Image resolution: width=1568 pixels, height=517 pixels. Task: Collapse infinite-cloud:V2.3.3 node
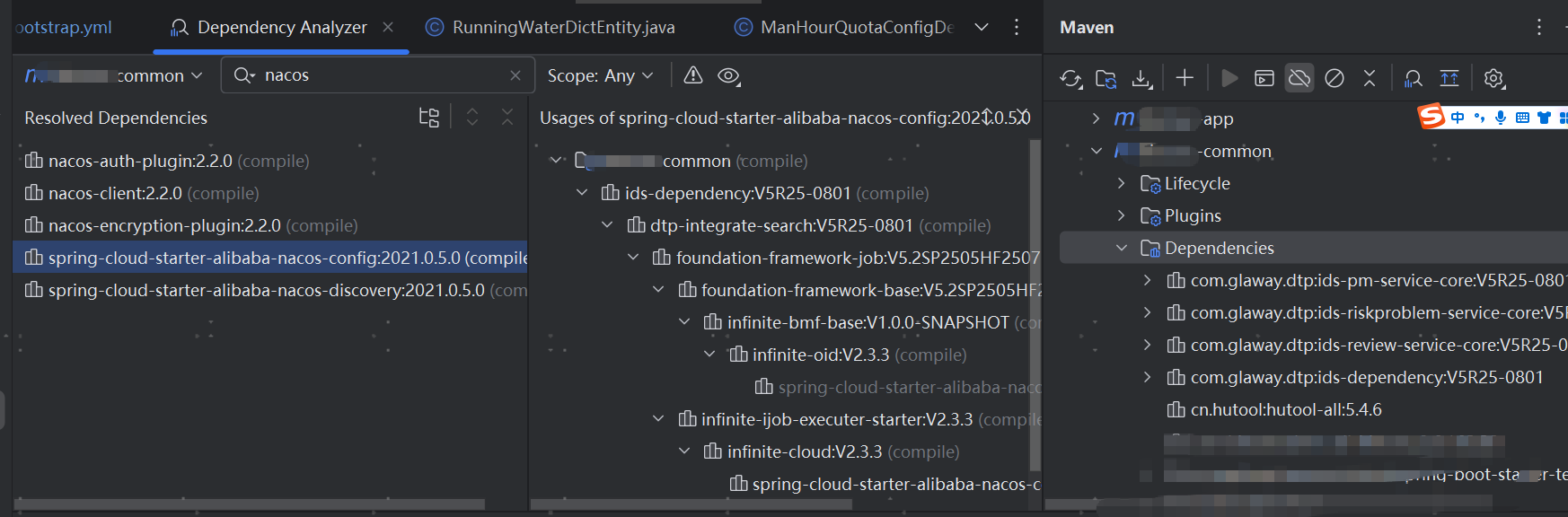(x=684, y=451)
